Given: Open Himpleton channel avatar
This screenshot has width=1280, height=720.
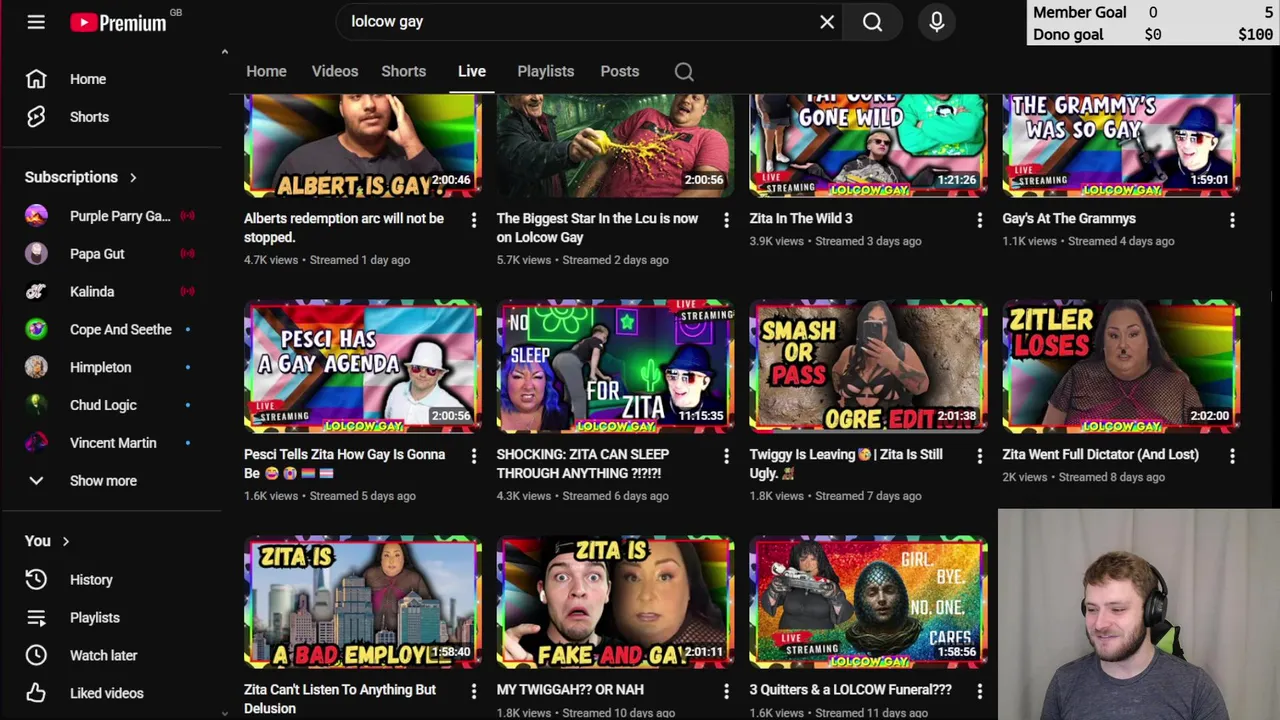Looking at the screenshot, I should point(36,367).
